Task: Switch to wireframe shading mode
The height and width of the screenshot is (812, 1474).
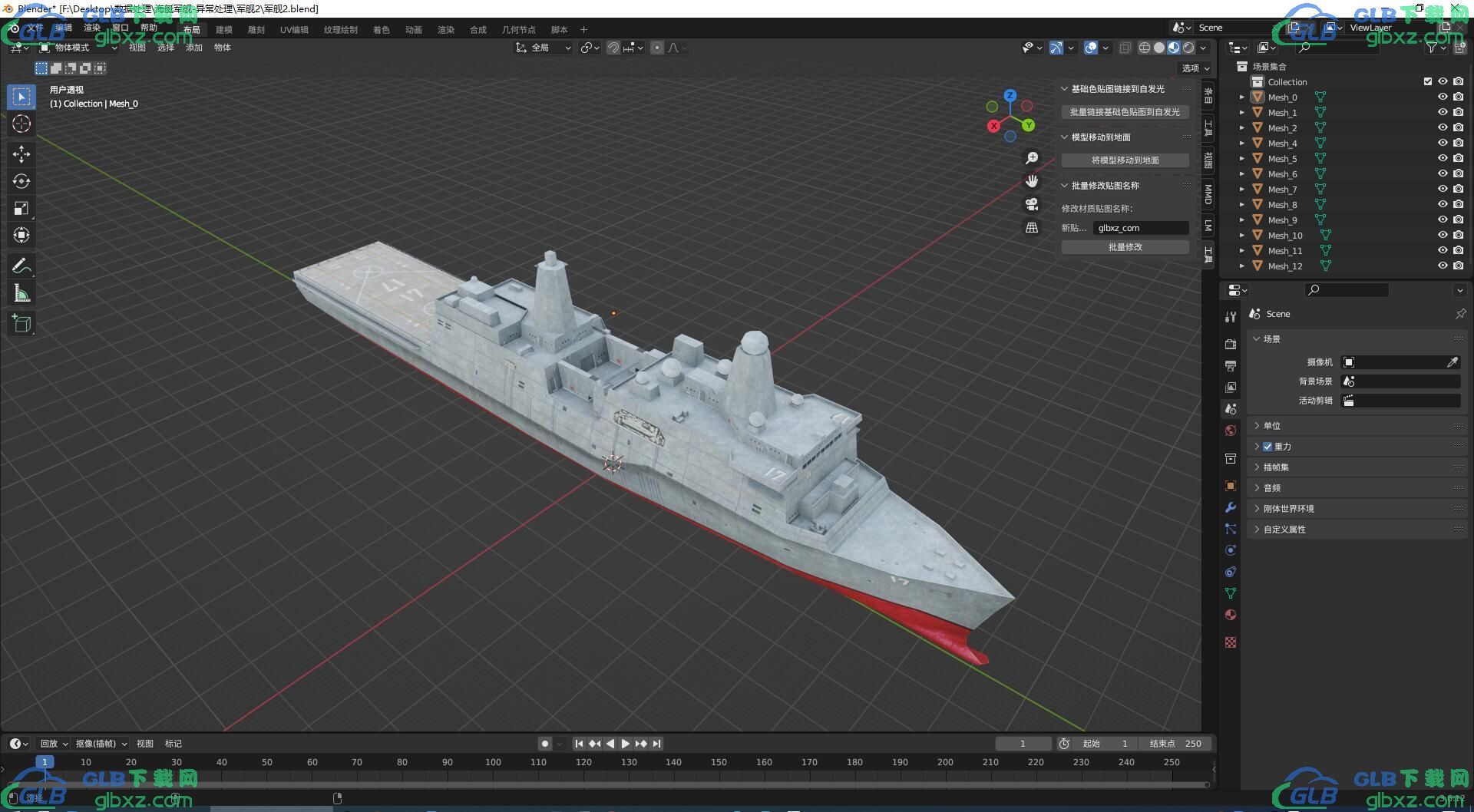Action: point(1144,48)
